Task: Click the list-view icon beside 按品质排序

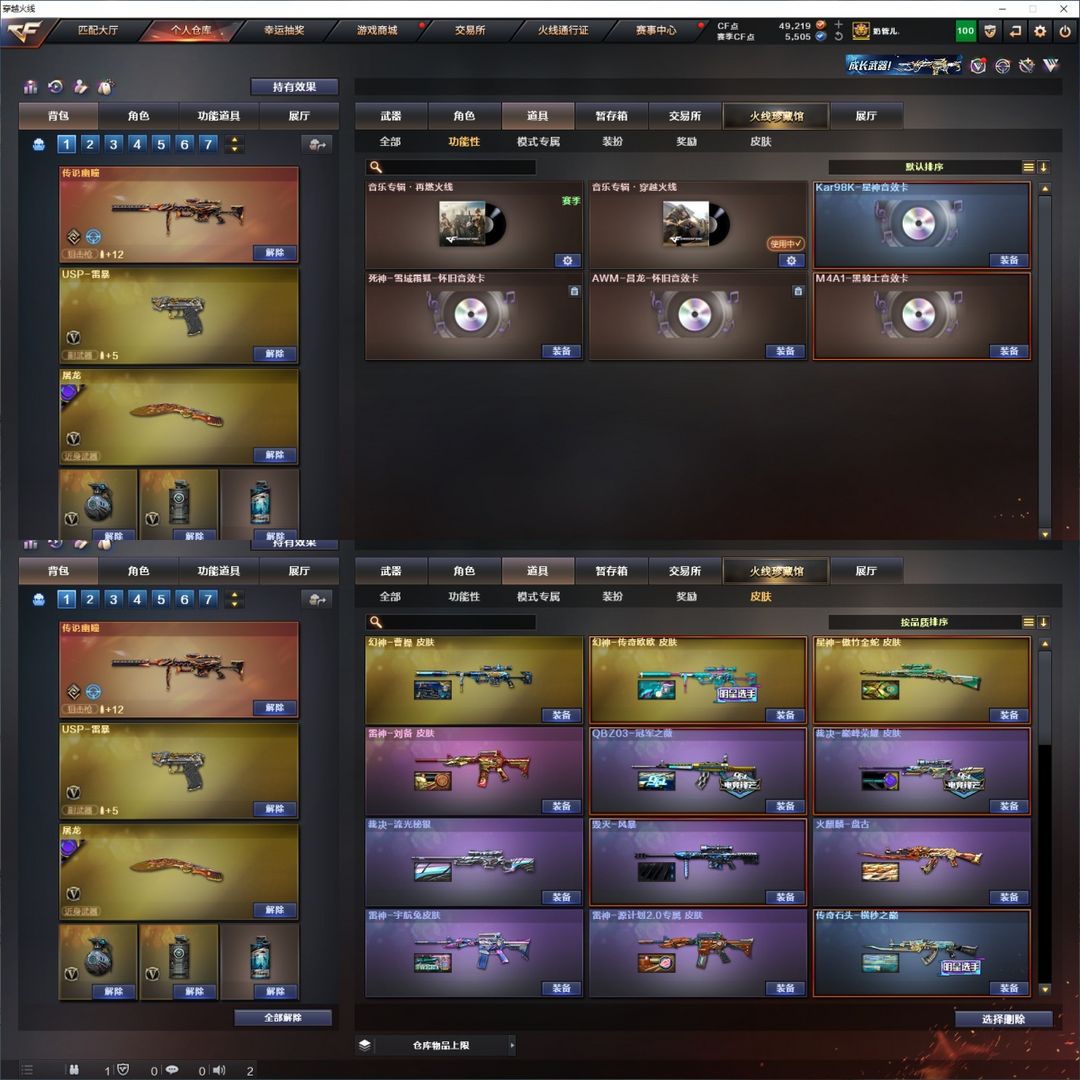Action: (x=1028, y=622)
